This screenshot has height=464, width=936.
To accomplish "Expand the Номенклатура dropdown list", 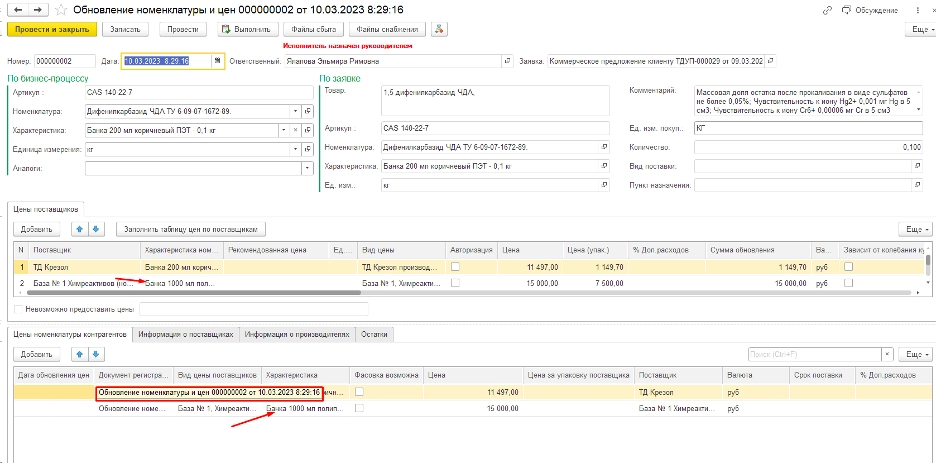I will click(295, 111).
